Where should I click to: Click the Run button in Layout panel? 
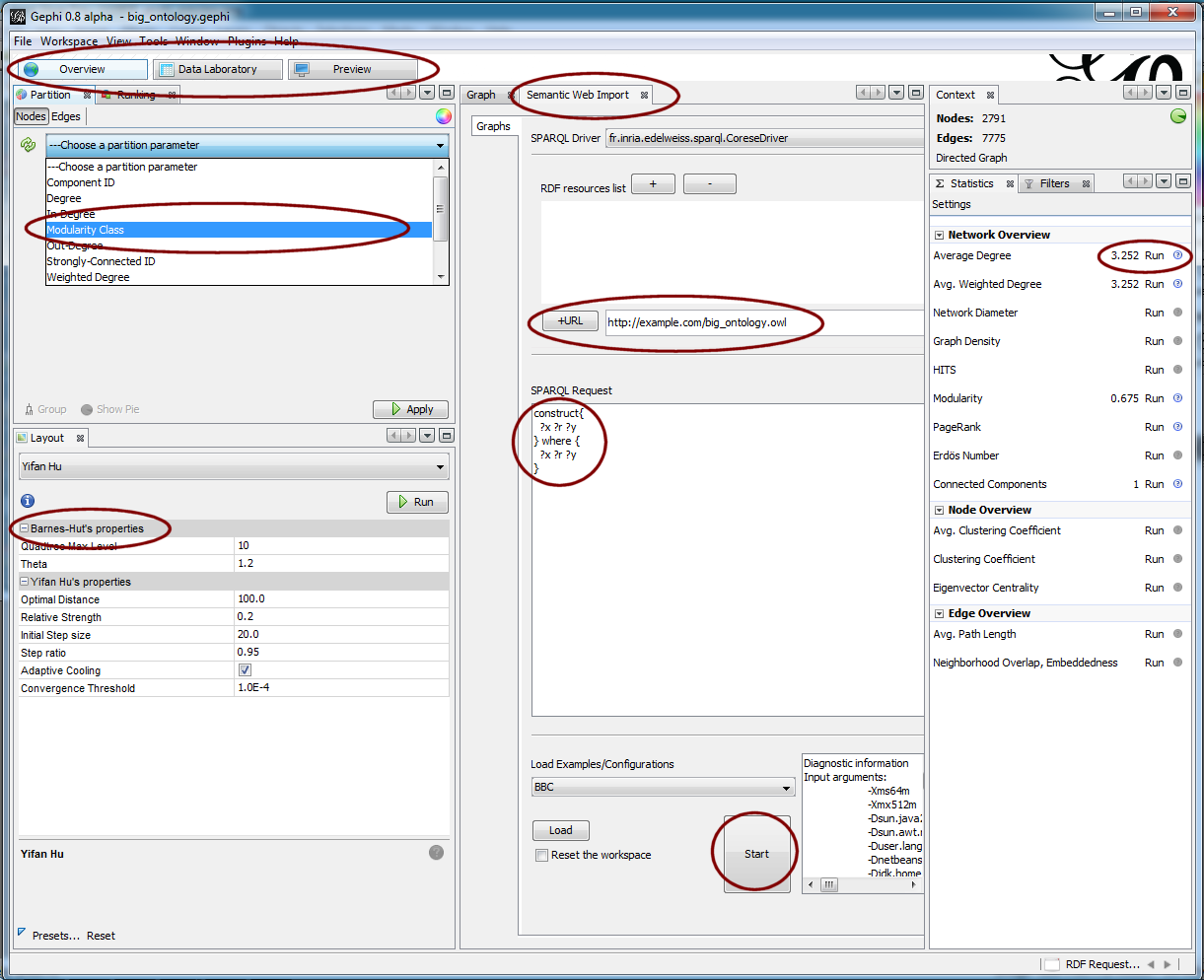pos(417,502)
